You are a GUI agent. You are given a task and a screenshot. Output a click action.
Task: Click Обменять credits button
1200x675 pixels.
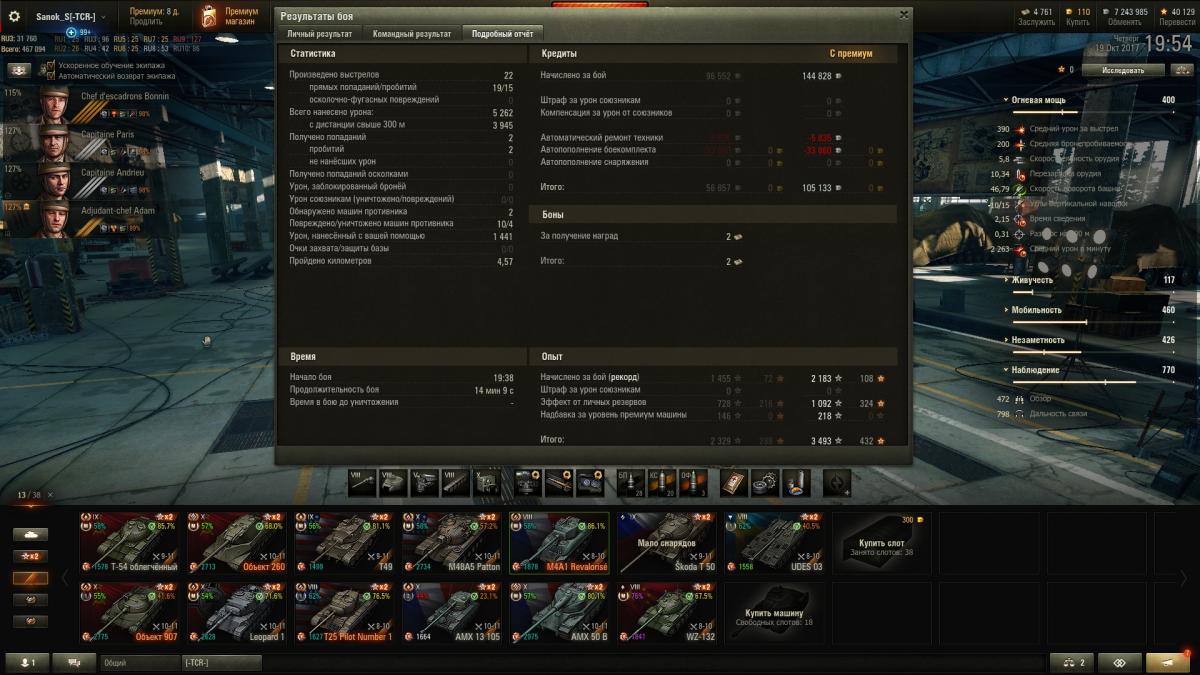pos(1125,22)
